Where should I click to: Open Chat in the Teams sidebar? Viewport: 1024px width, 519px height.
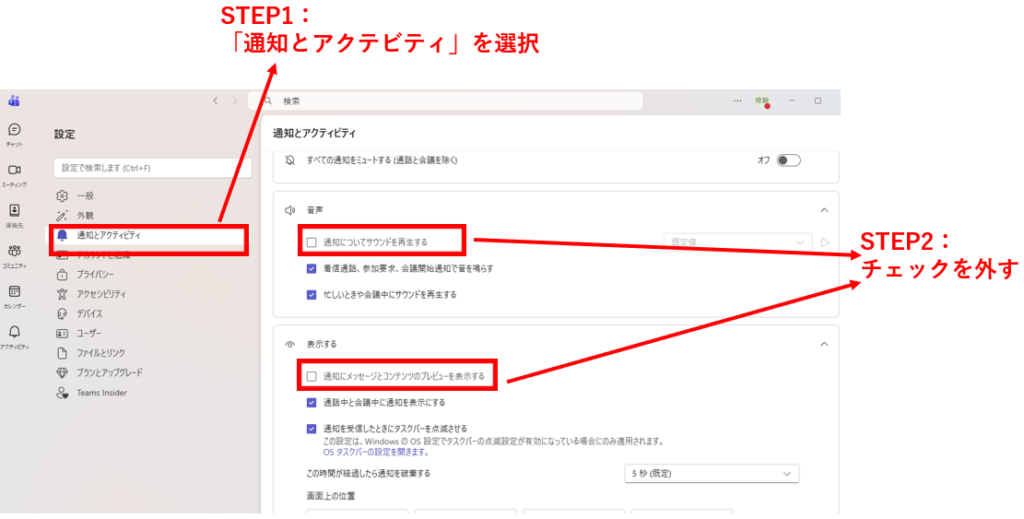(x=14, y=132)
